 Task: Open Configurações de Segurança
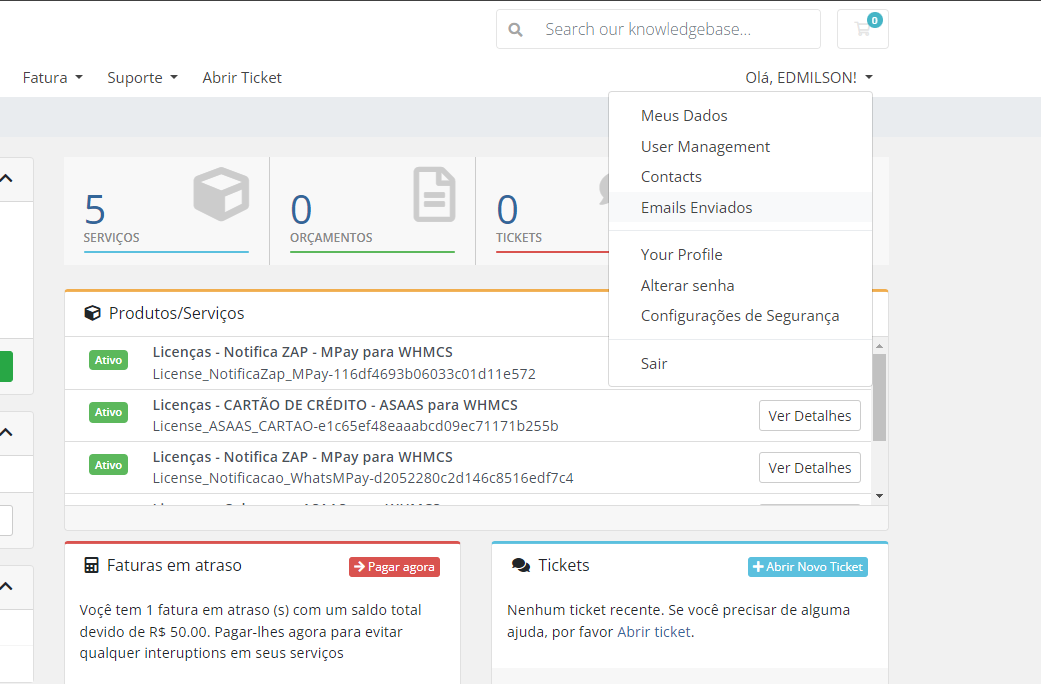[739, 316]
